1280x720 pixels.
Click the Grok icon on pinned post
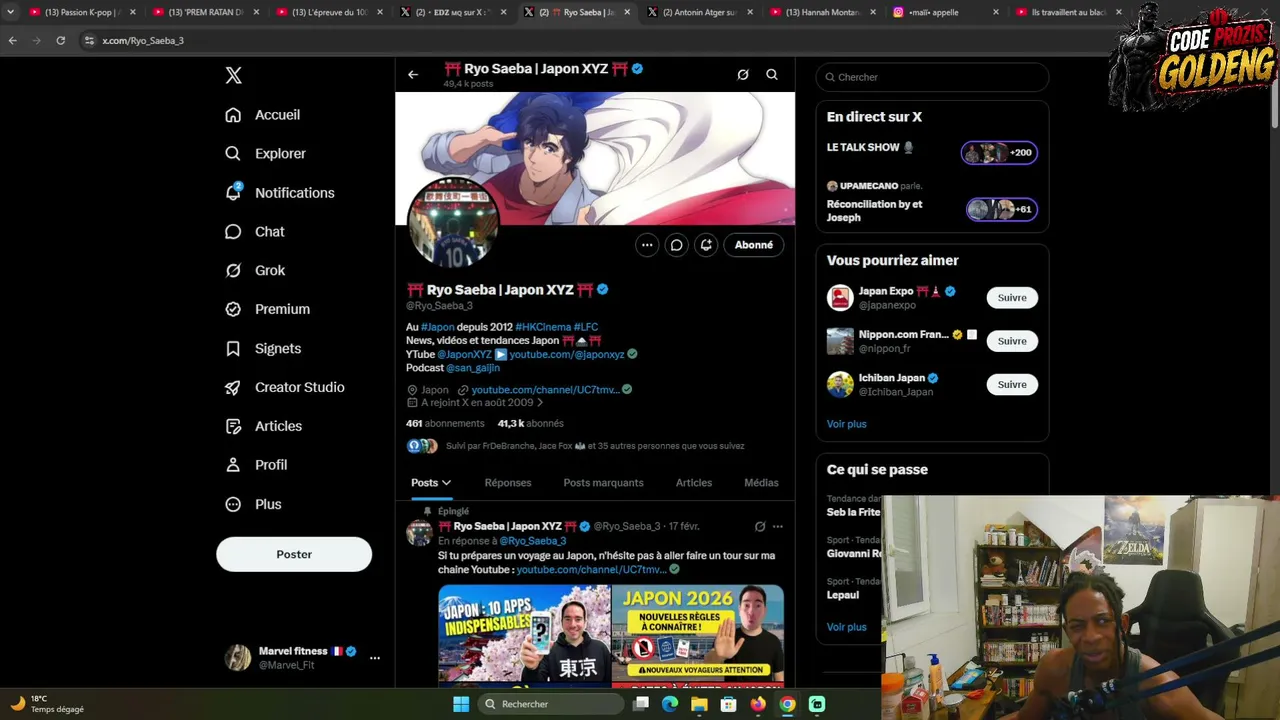point(760,527)
